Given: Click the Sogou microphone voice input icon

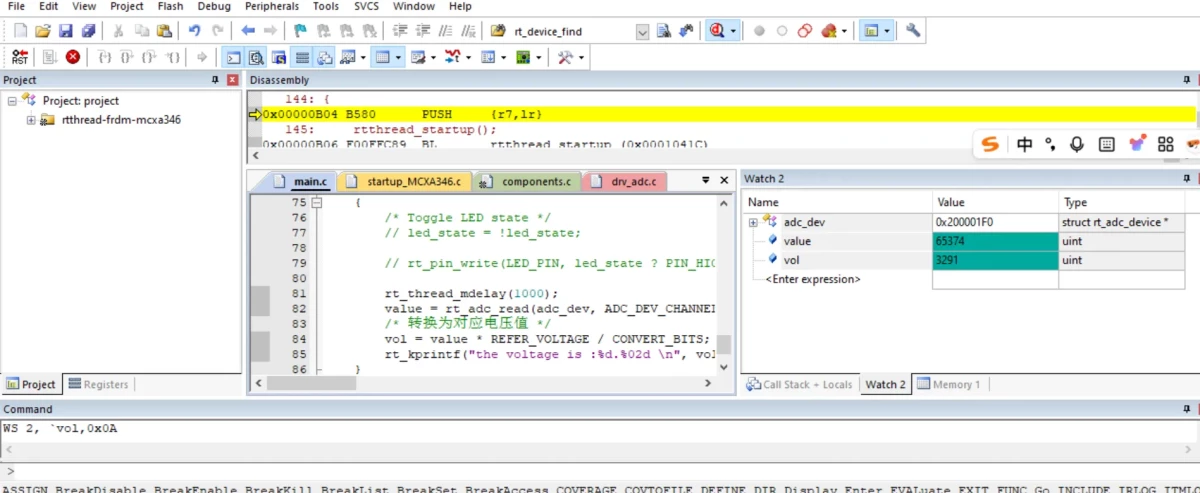Looking at the screenshot, I should point(1077,145).
